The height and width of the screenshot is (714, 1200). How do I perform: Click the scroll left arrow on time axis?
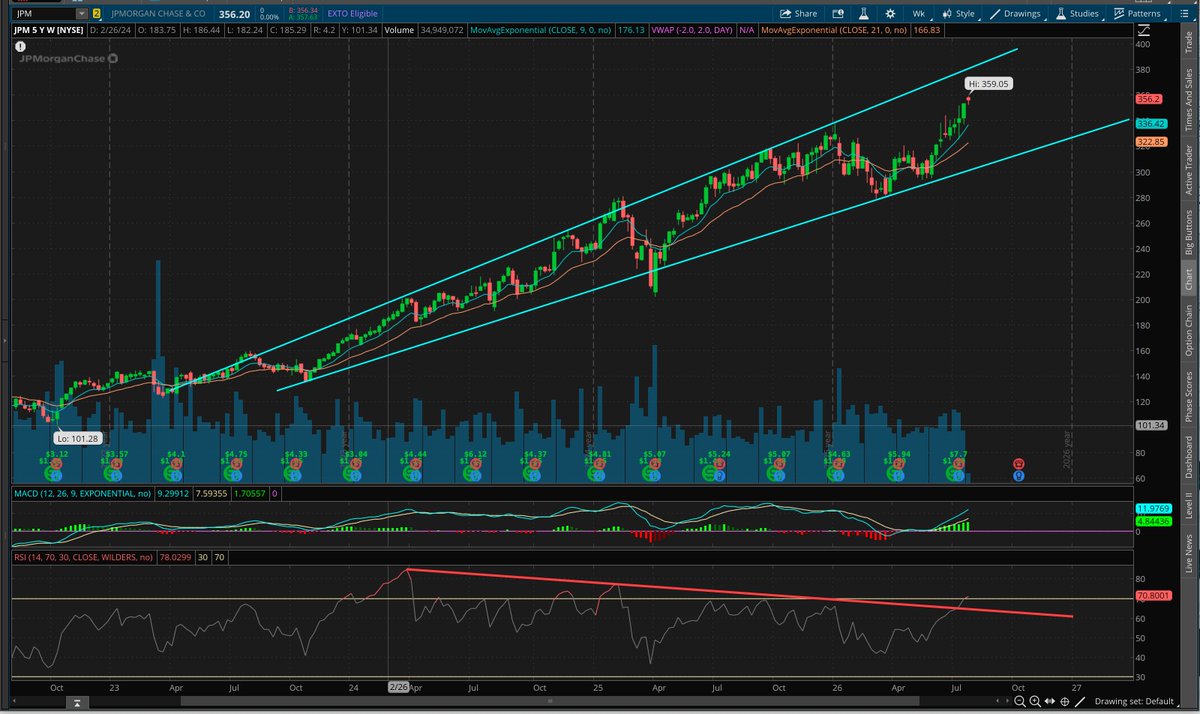pos(997,701)
